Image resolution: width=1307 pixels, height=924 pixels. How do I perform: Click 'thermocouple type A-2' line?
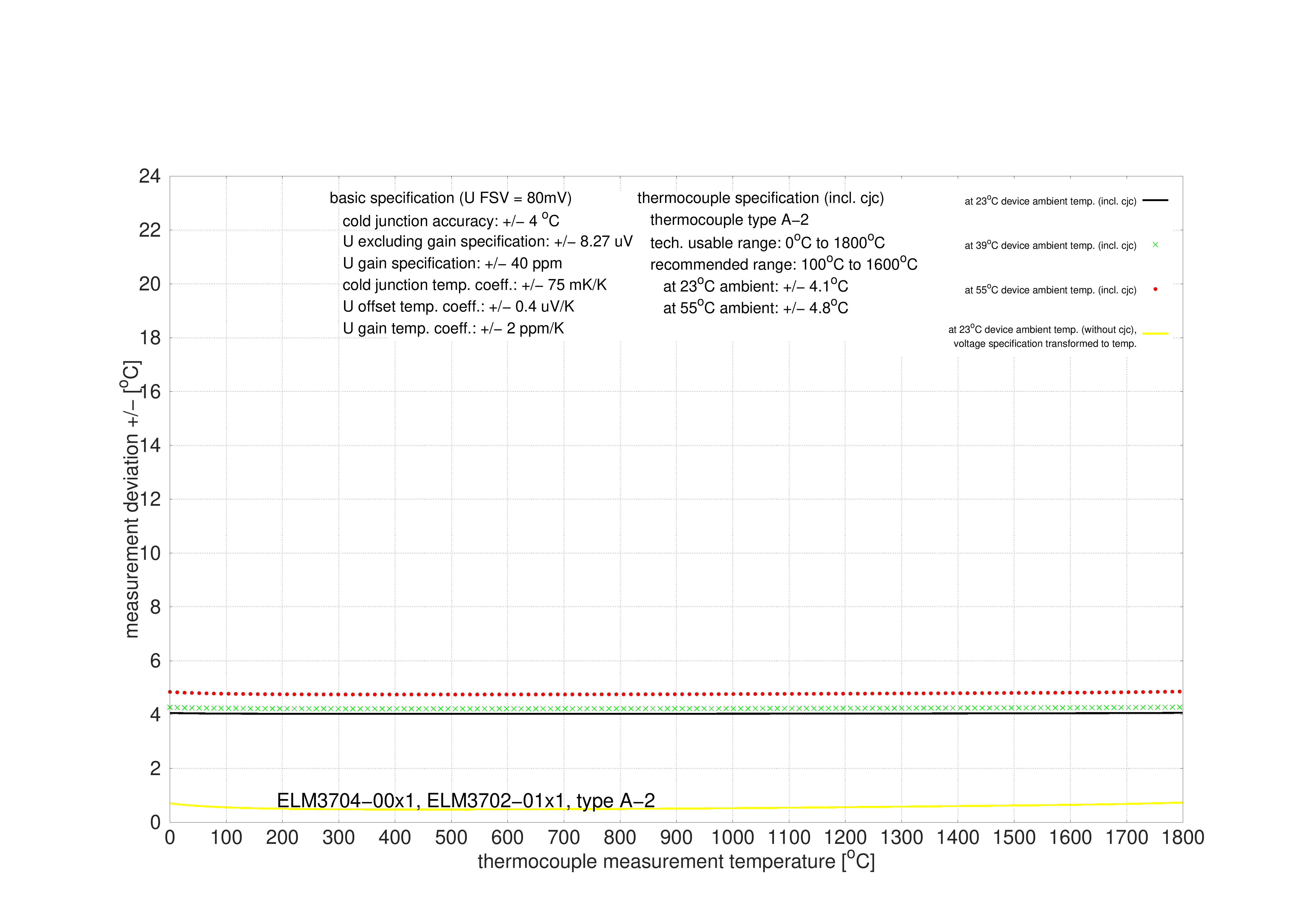tap(729, 220)
